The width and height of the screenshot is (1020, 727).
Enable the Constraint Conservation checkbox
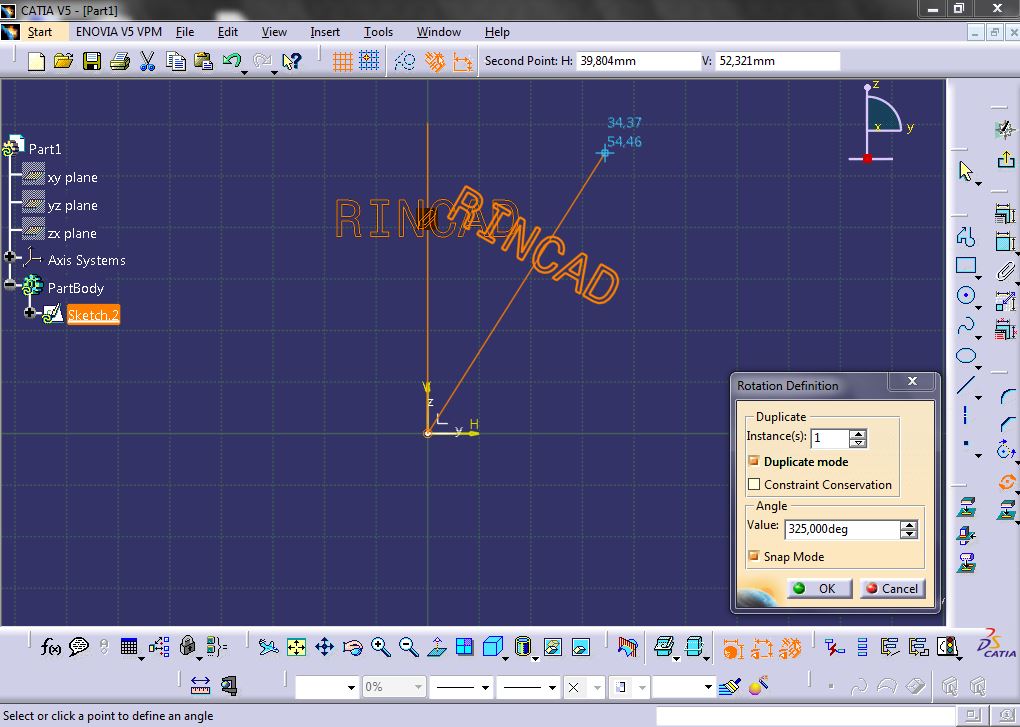tap(754, 484)
